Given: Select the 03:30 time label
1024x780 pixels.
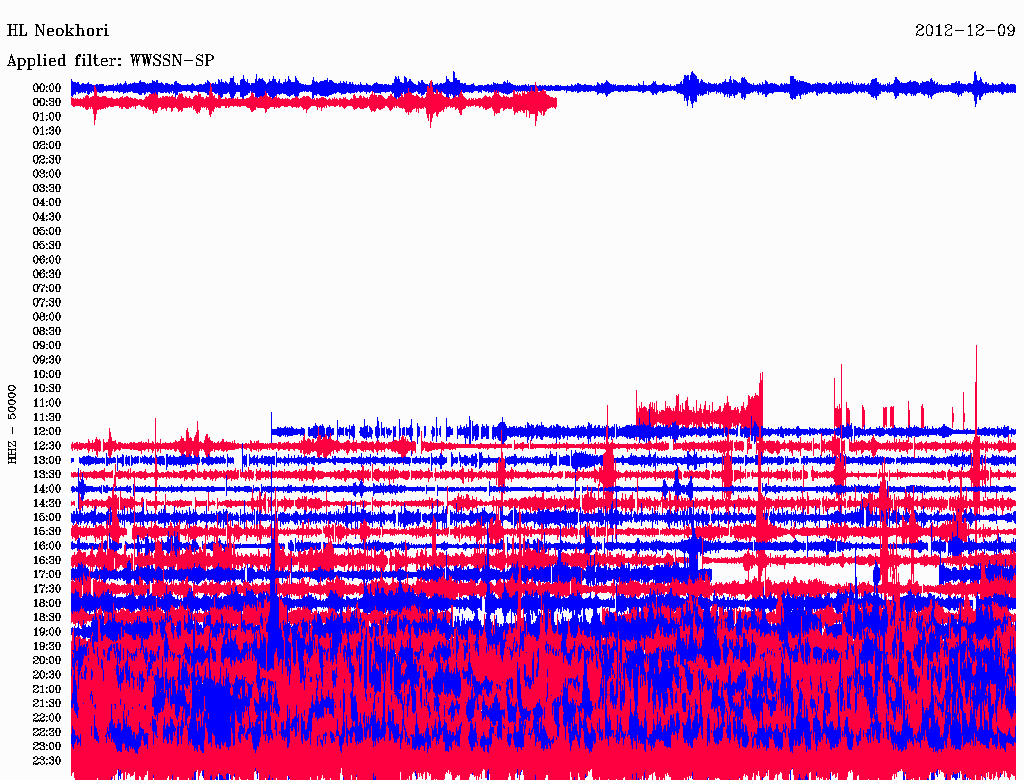Looking at the screenshot, I should coord(47,188).
